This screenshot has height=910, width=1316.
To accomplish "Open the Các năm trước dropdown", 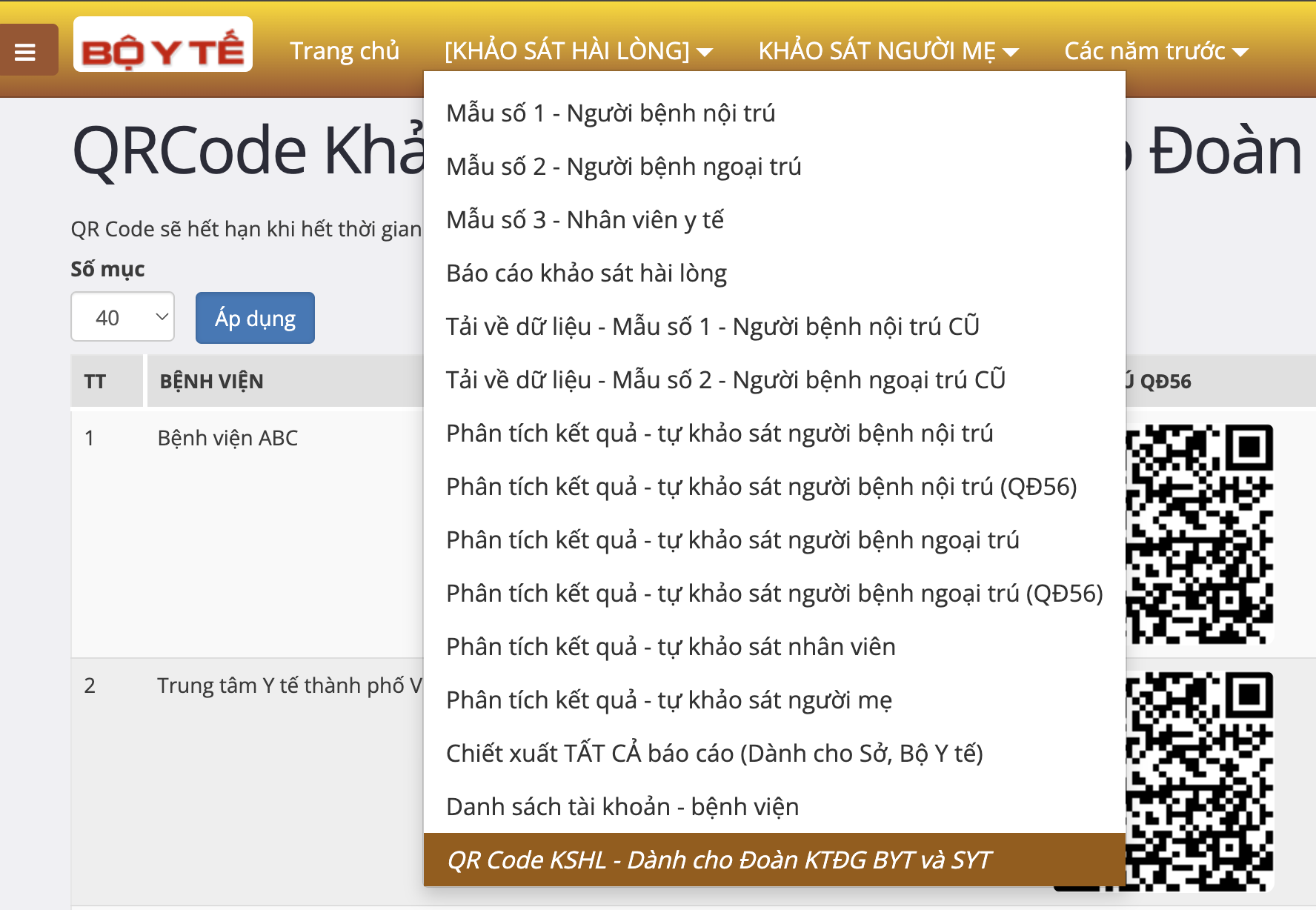I will pos(1155,51).
